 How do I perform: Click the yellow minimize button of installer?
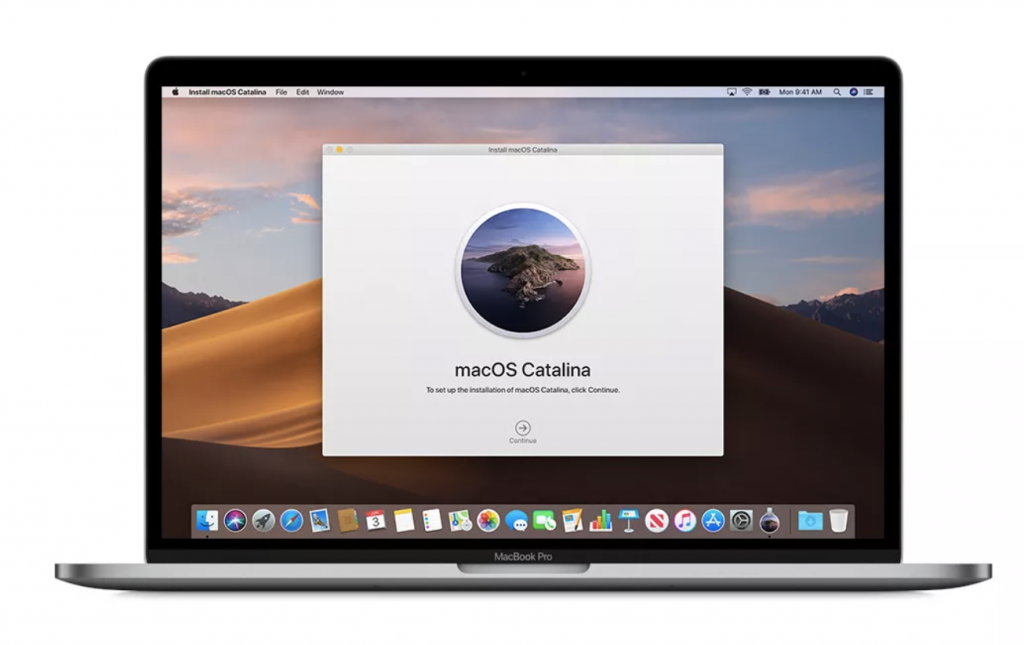coord(340,149)
